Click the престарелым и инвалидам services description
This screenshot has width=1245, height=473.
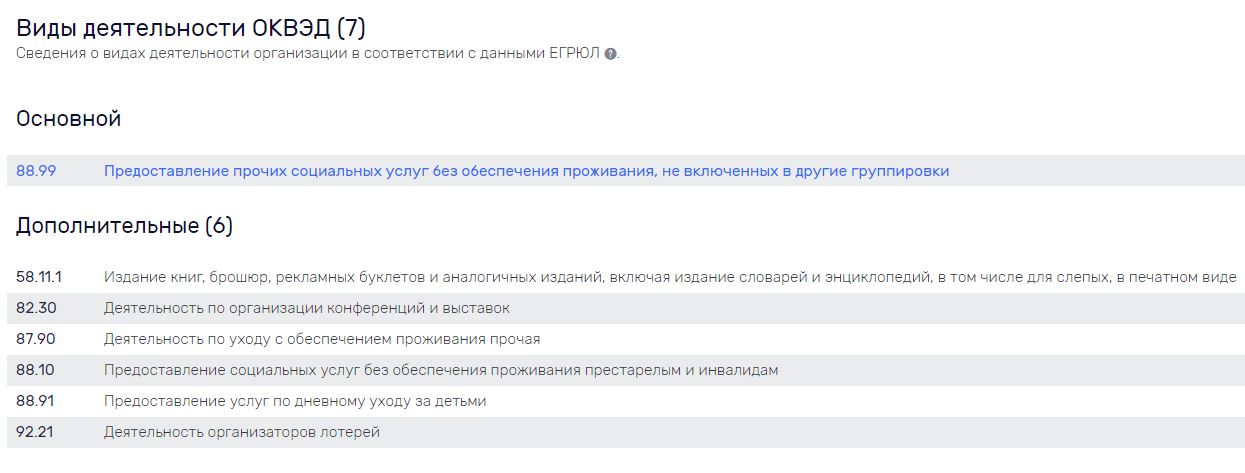click(441, 370)
